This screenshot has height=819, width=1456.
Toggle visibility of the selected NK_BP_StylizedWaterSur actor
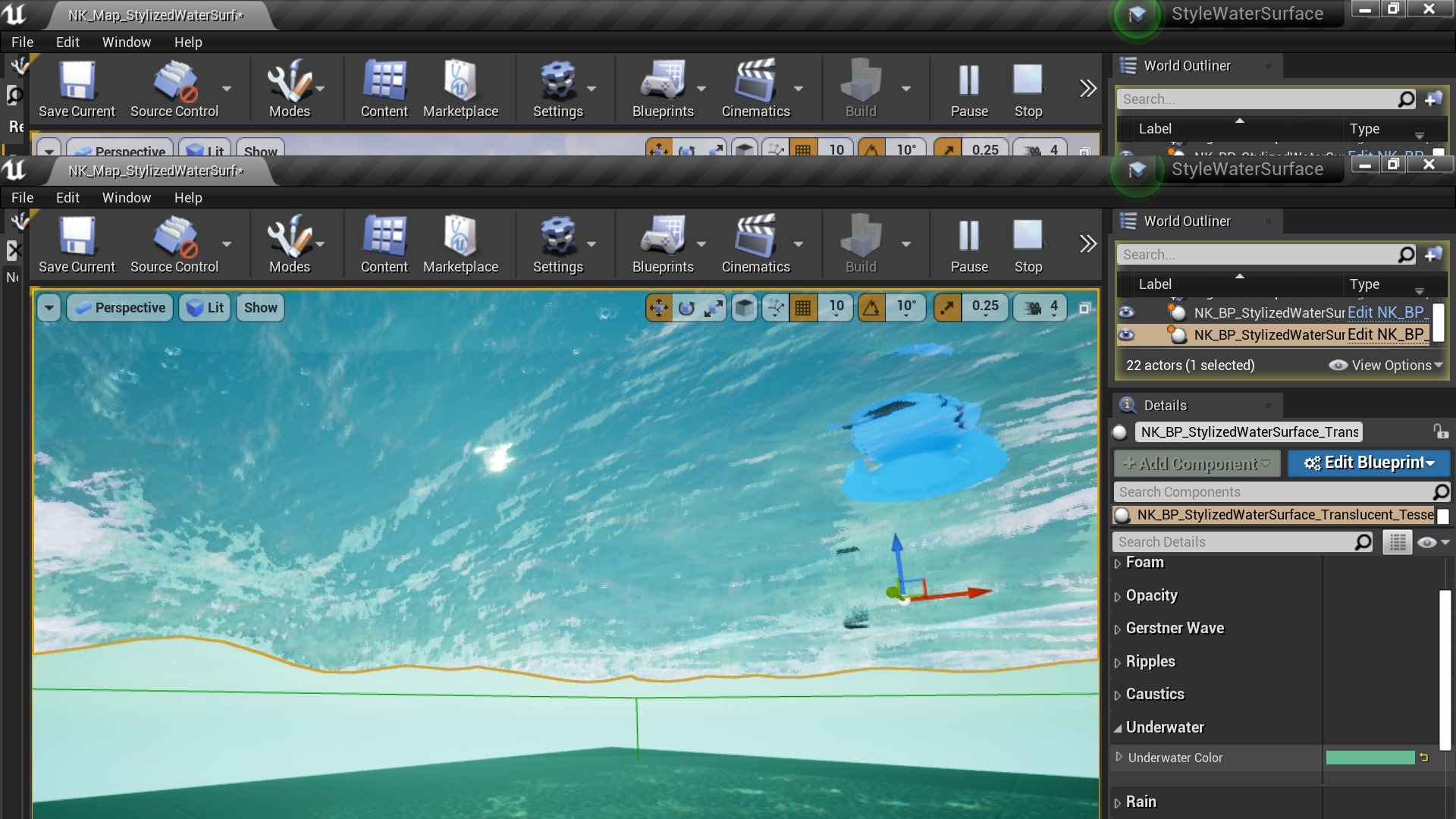pos(1127,334)
